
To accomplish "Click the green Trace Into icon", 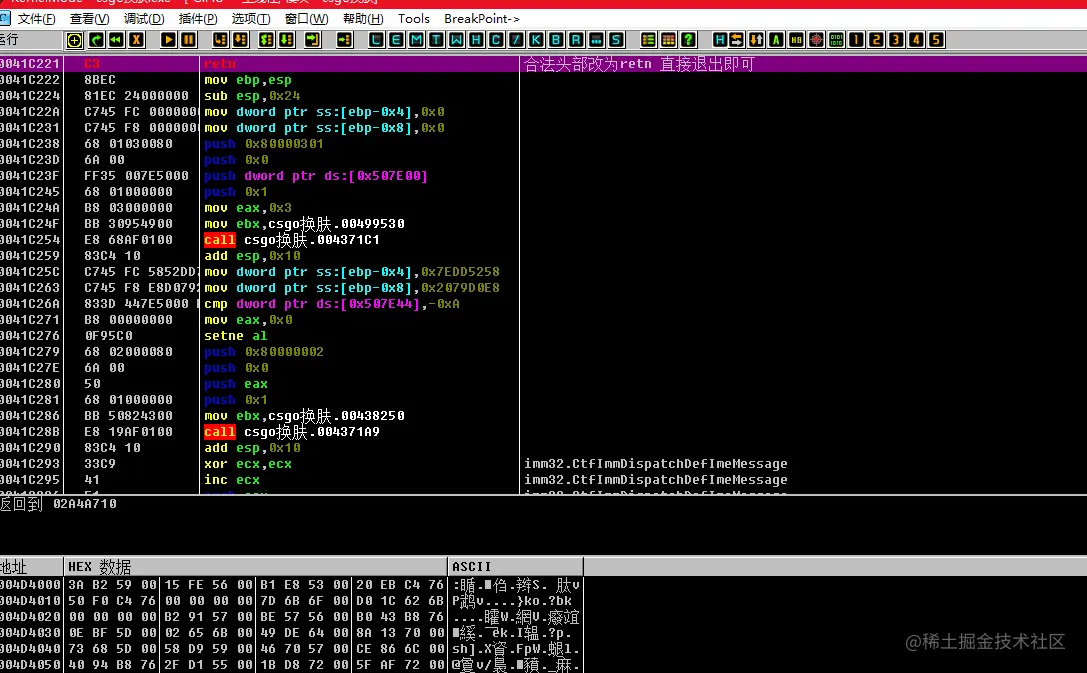I will pos(266,40).
